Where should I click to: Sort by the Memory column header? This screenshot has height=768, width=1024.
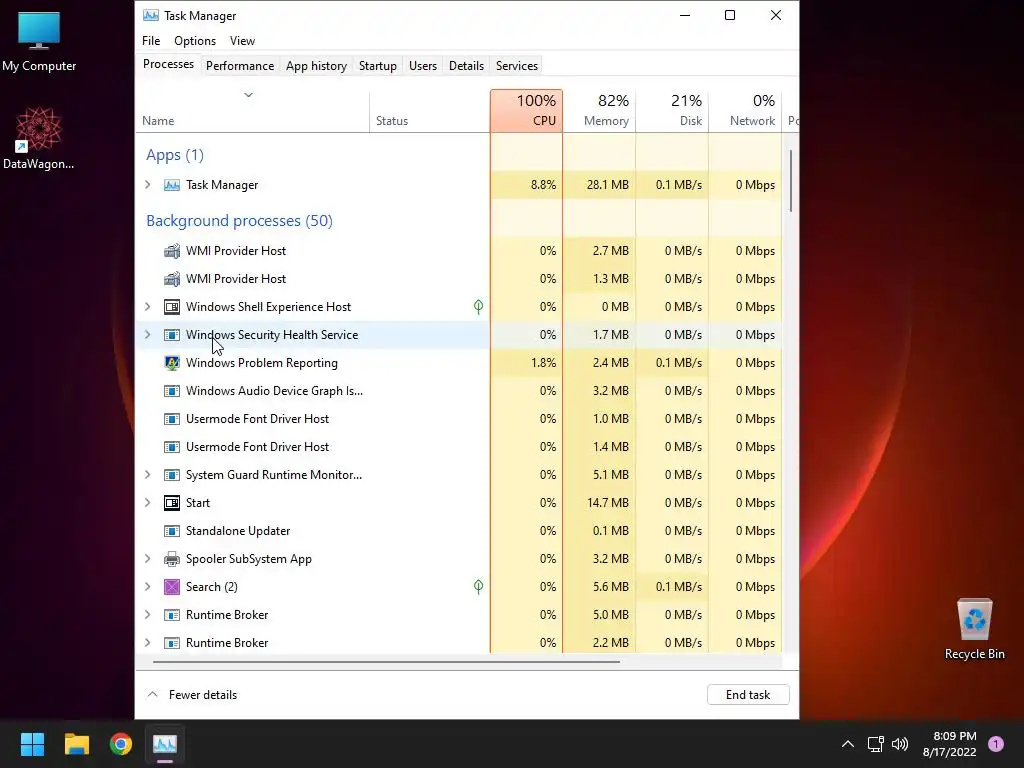pos(600,110)
